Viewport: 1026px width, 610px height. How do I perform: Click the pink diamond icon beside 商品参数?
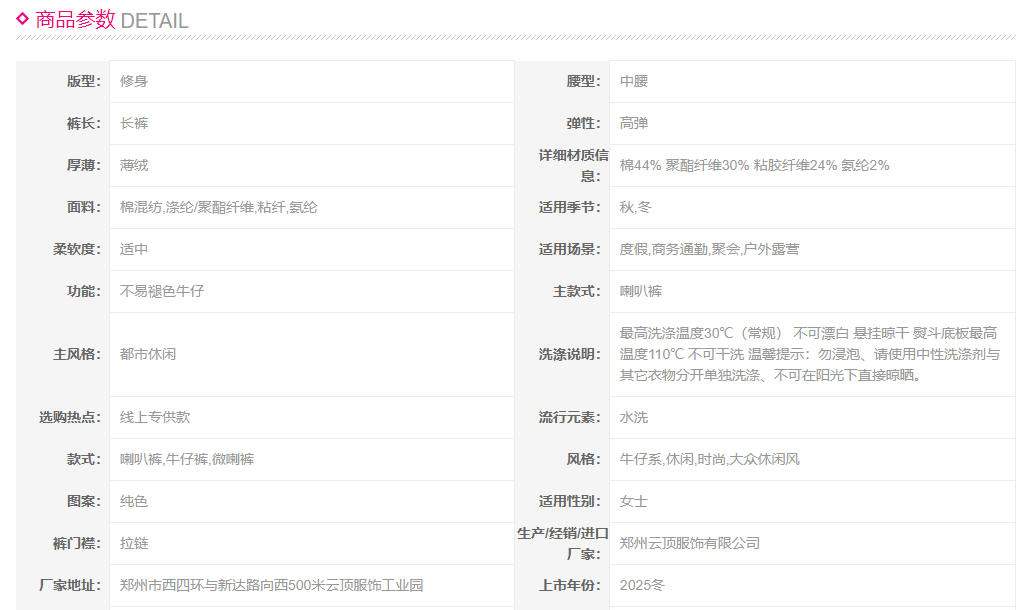coord(23,18)
